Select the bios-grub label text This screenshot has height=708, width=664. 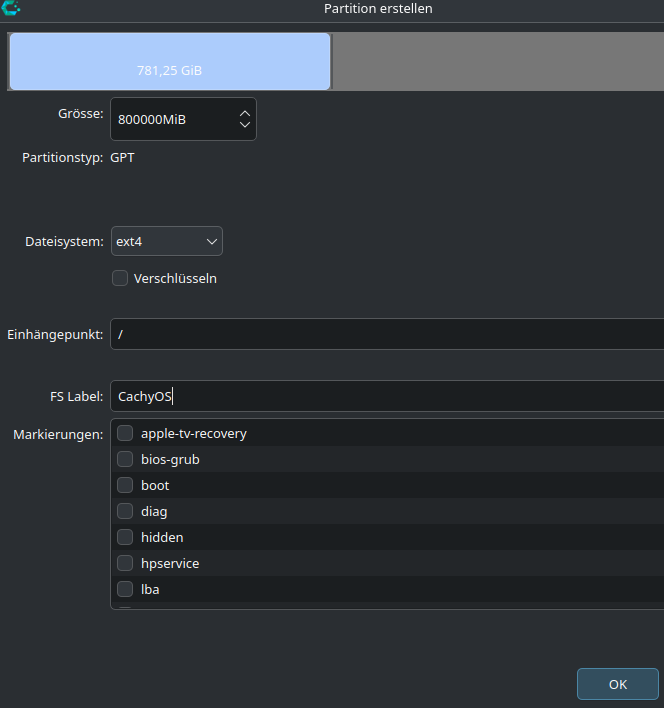(170, 460)
